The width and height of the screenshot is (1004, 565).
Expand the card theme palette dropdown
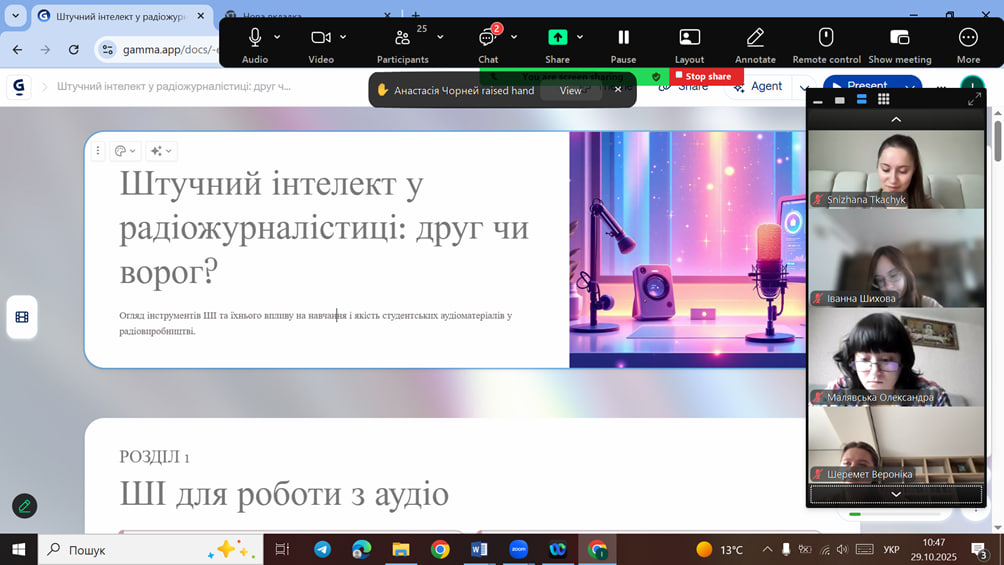point(125,151)
